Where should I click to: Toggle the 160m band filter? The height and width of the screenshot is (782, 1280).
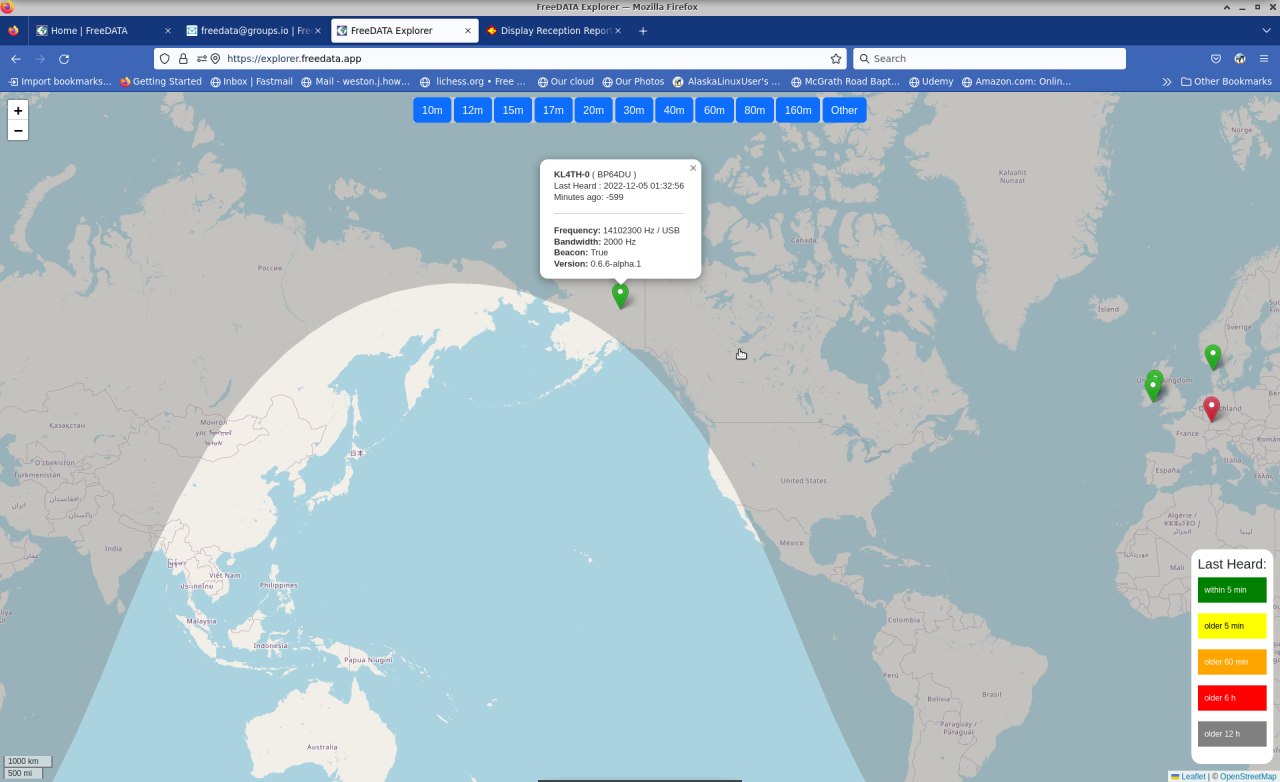coord(798,110)
